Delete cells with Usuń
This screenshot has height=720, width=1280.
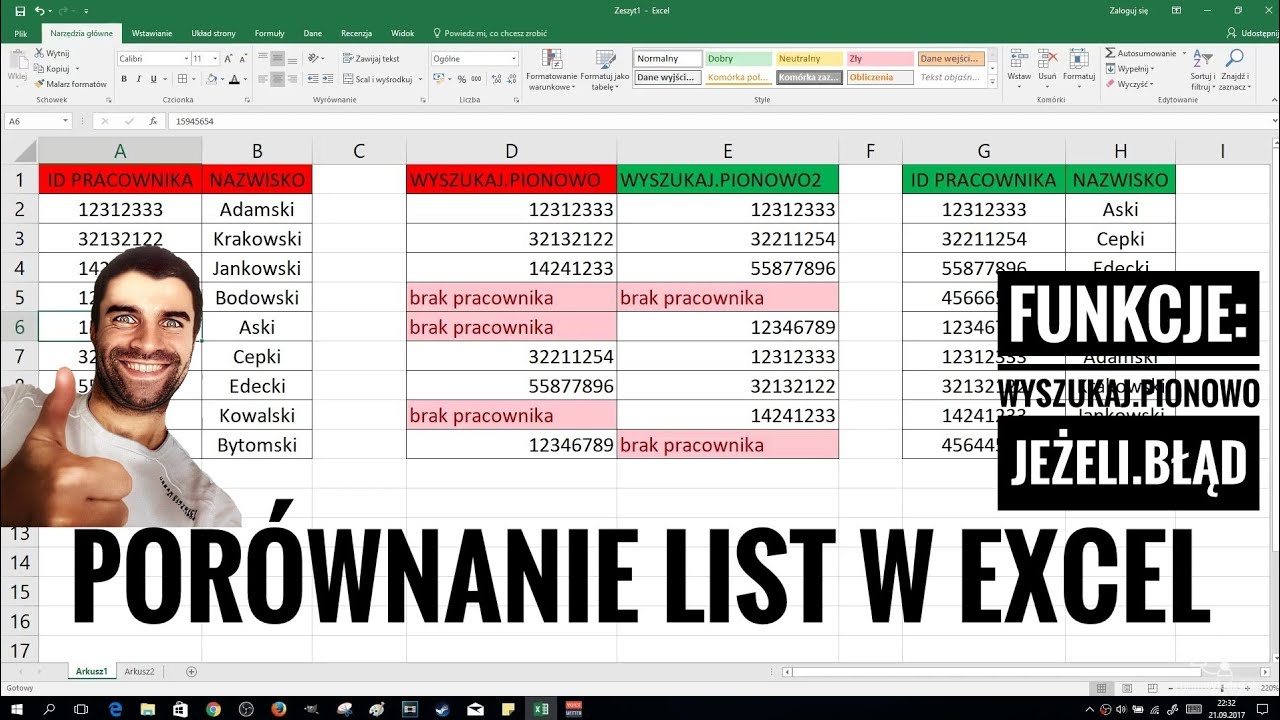click(x=1047, y=66)
